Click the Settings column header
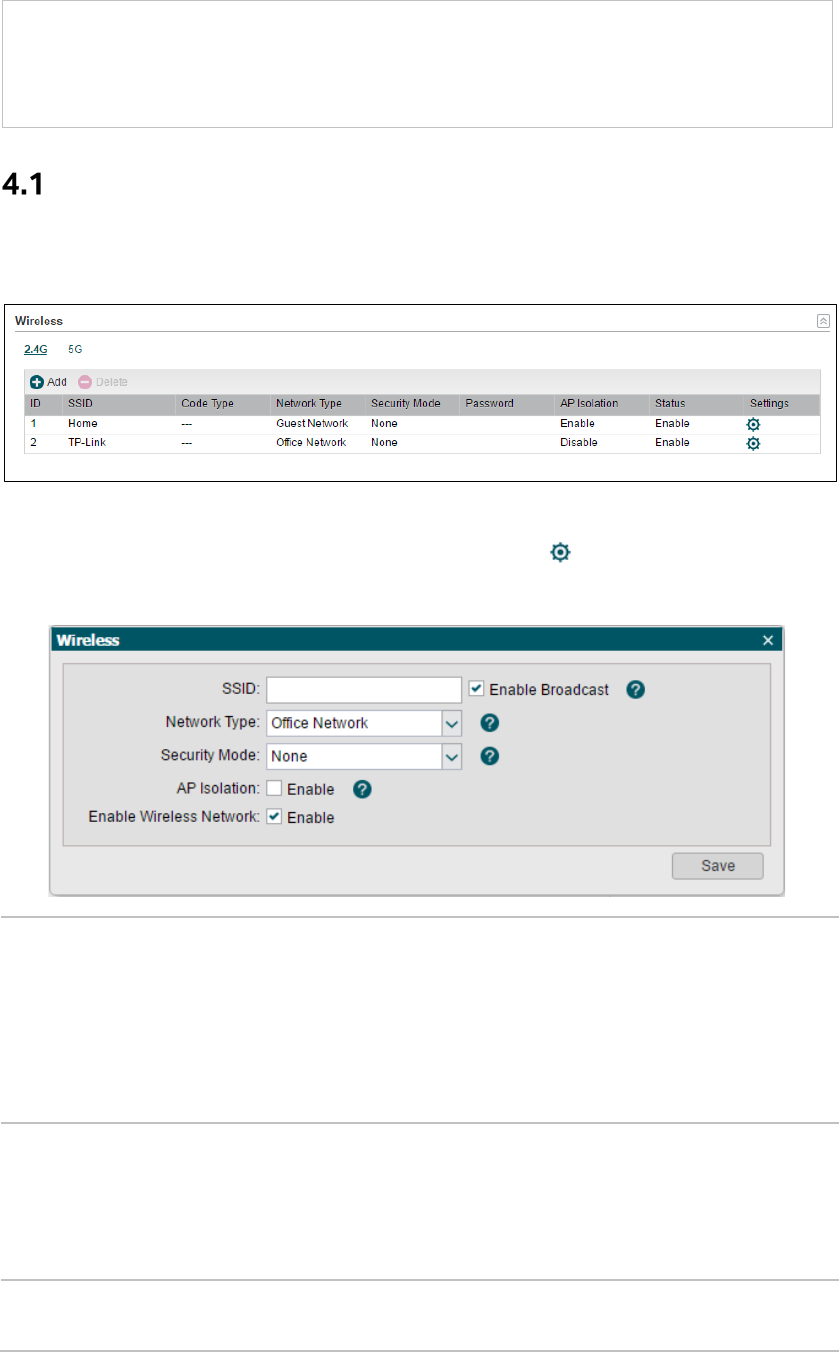The image size is (839, 1352). click(x=769, y=404)
